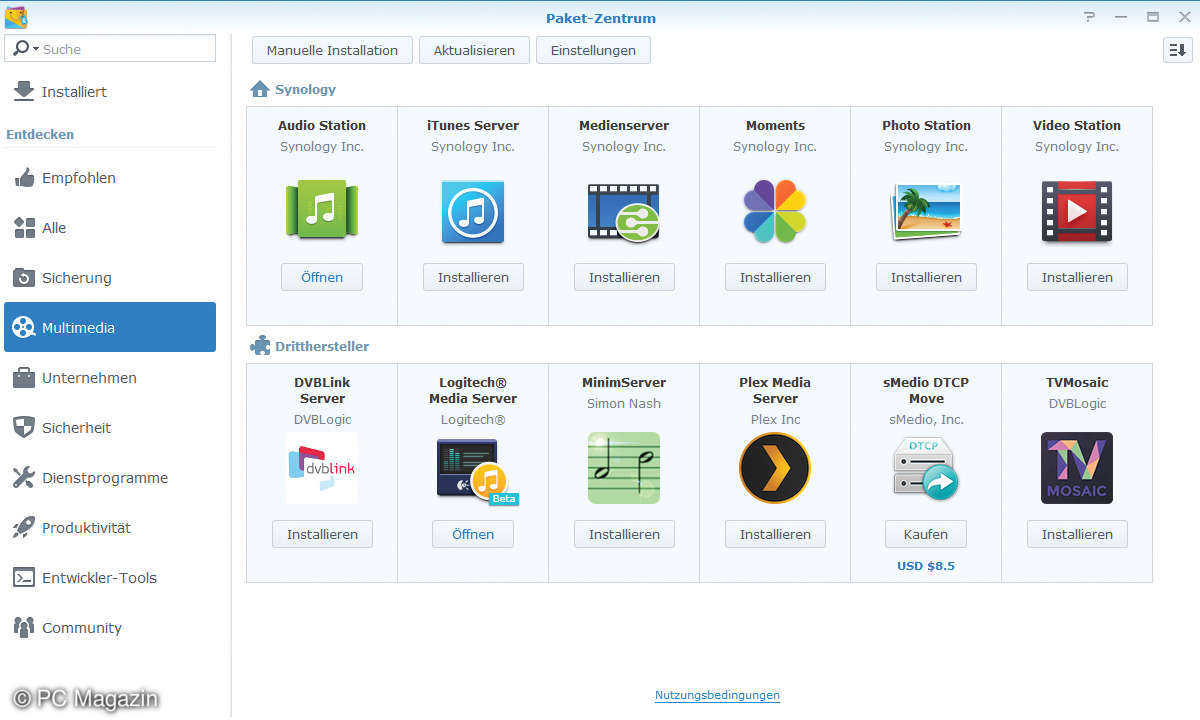Viewport: 1200px width, 720px height.
Task: Click the MinimServer music notes icon
Action: coord(624,468)
